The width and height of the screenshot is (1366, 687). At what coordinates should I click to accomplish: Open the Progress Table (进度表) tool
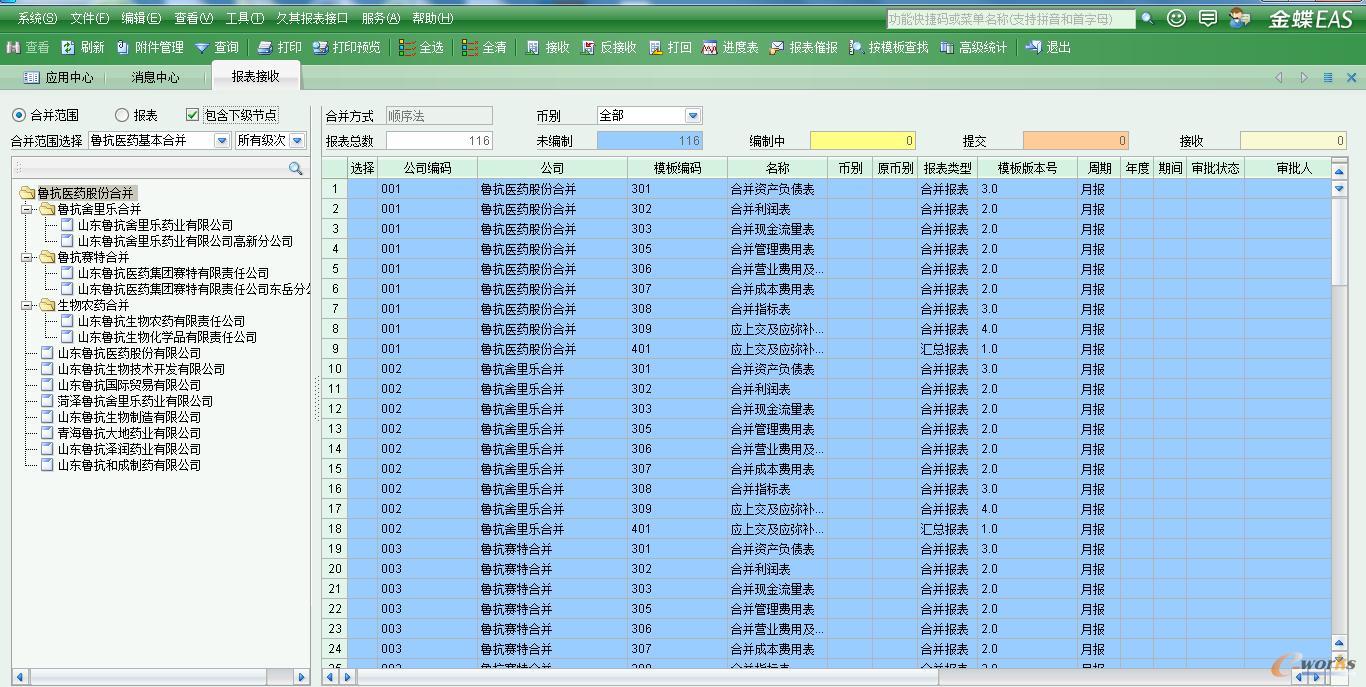pos(710,47)
